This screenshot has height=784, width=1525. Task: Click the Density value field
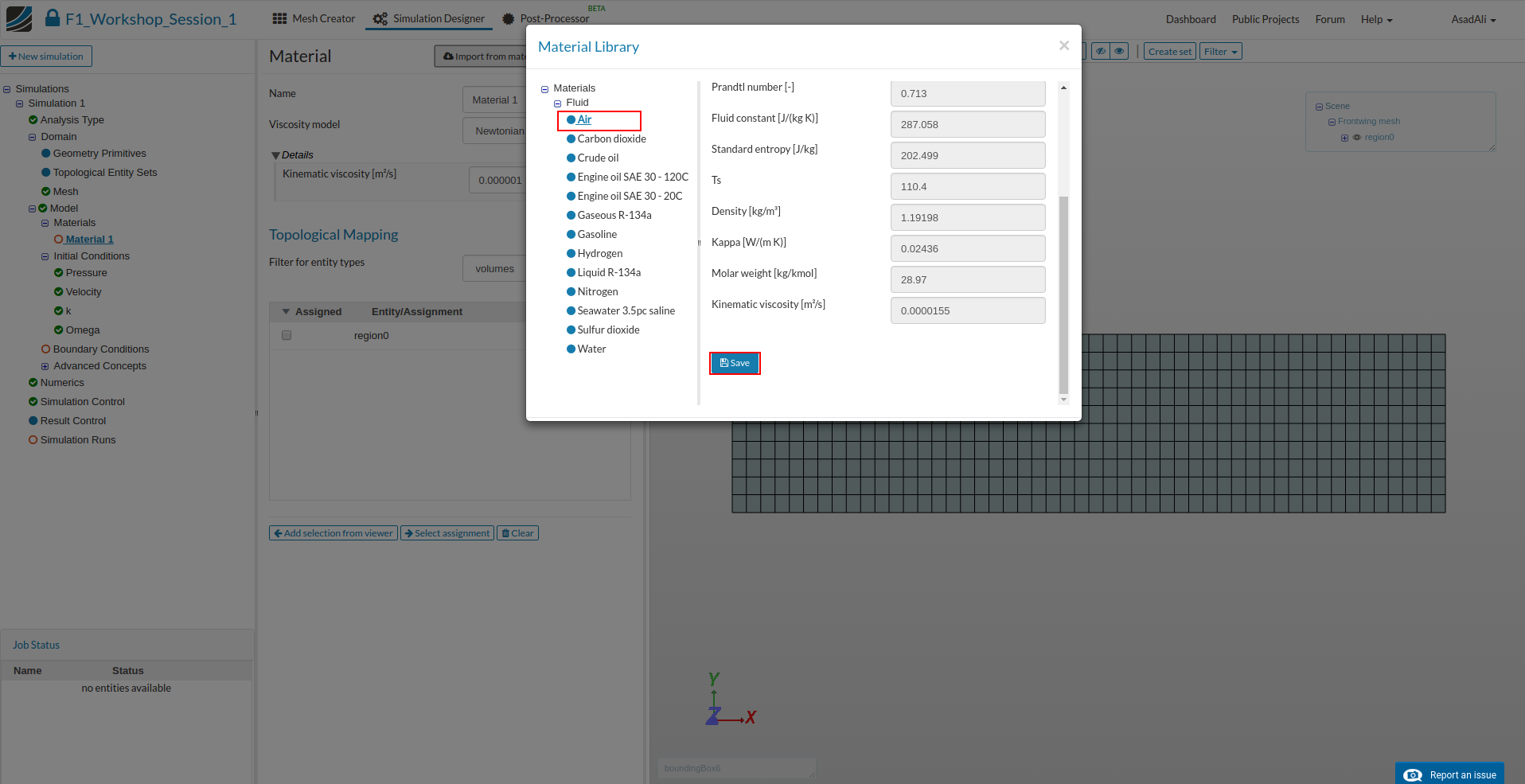(968, 217)
